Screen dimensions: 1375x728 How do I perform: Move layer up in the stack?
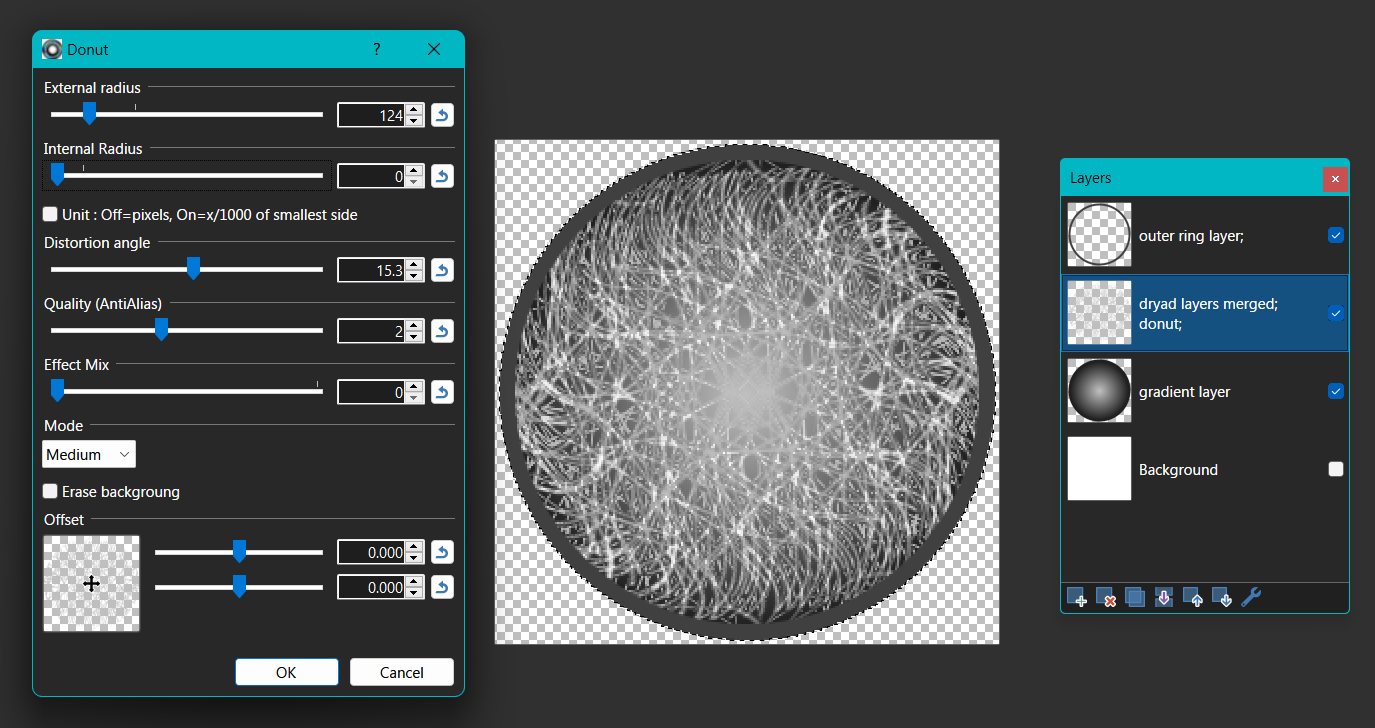(1193, 597)
